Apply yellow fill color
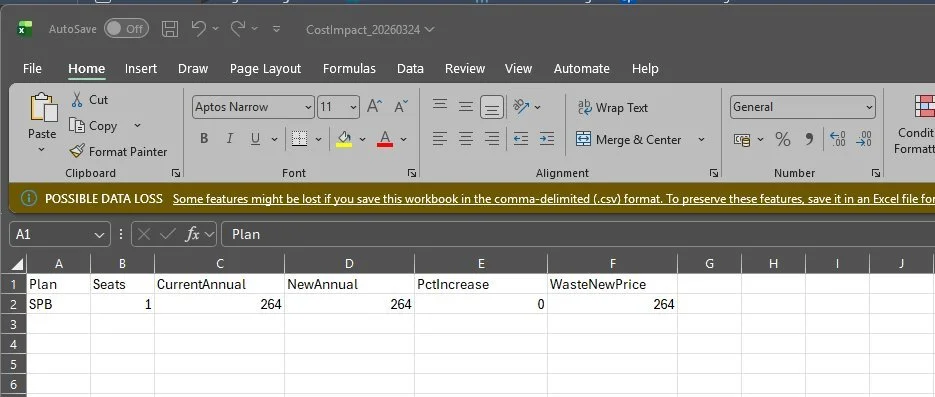This screenshot has height=397, width=935. [x=344, y=139]
